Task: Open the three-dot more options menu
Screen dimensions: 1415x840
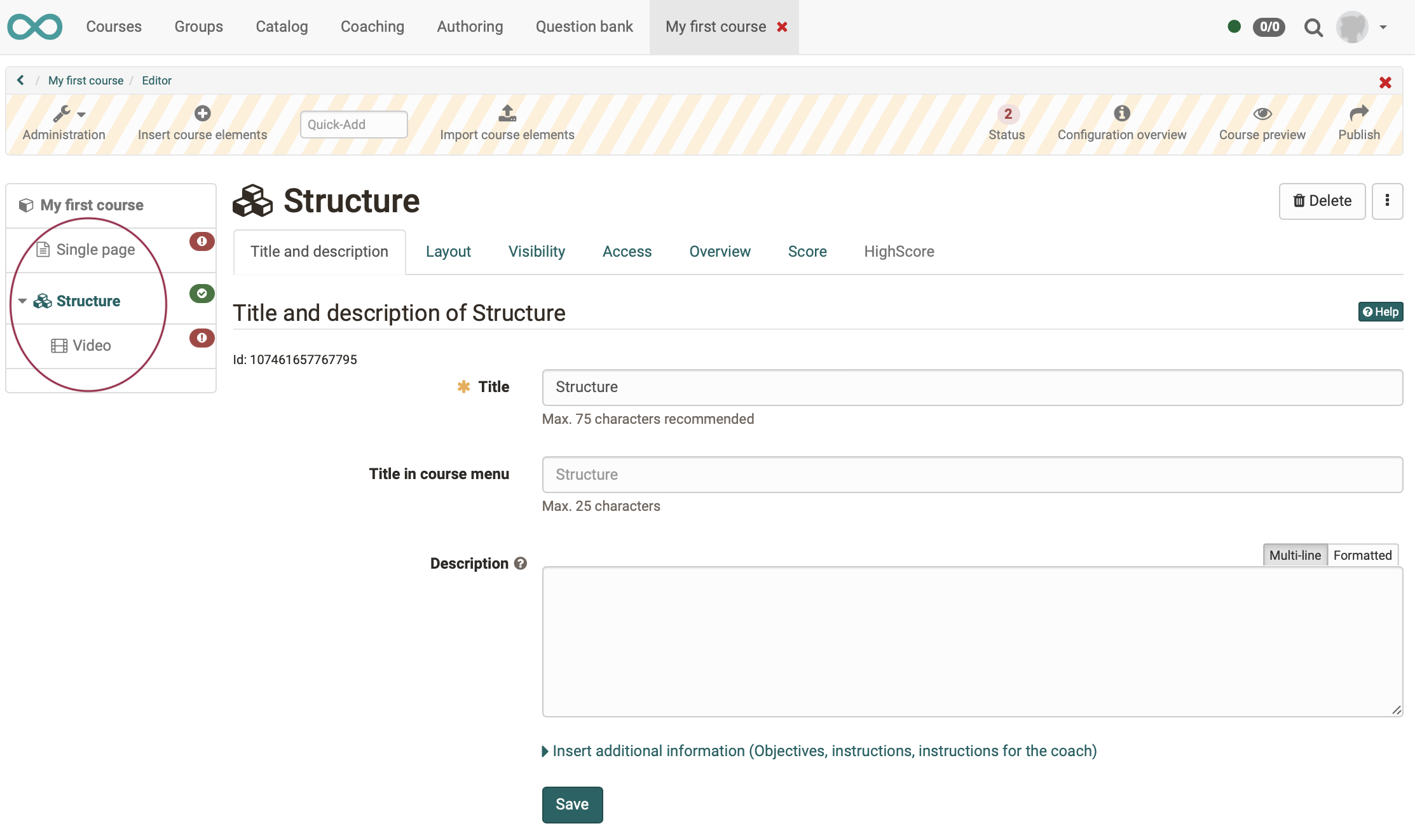Action: pos(1388,201)
